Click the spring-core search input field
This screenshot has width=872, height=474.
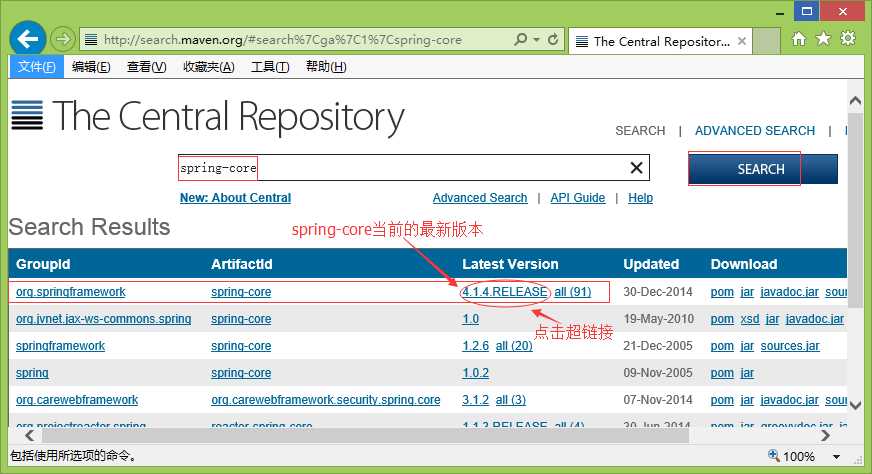(414, 168)
